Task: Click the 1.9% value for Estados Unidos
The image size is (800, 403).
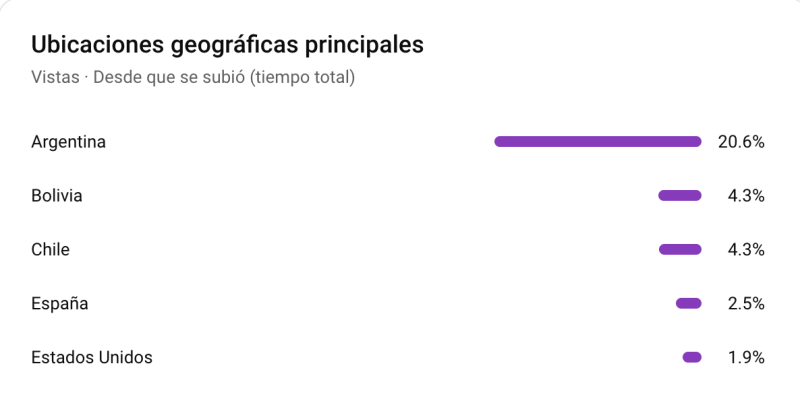Action: click(746, 357)
